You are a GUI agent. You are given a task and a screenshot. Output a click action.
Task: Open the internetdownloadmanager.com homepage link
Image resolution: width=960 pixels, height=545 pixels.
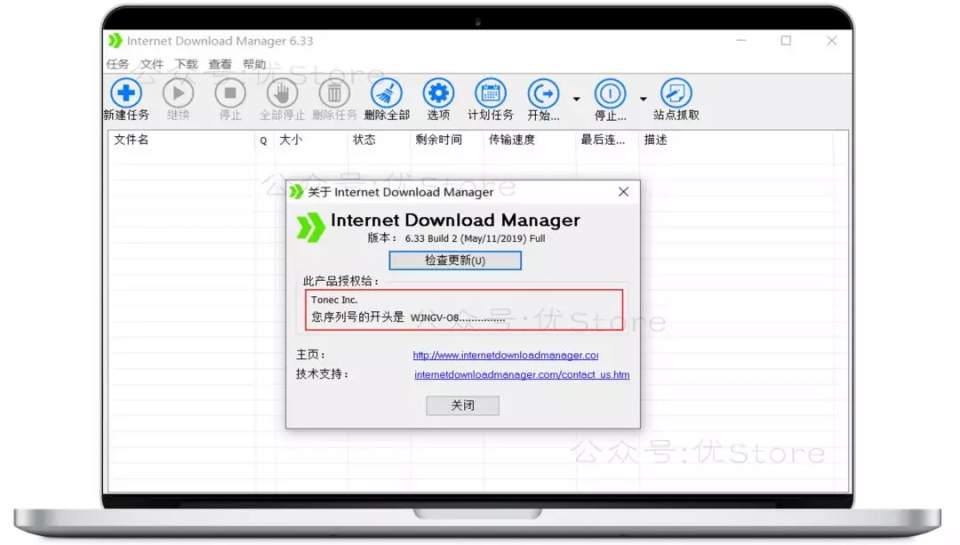505,355
